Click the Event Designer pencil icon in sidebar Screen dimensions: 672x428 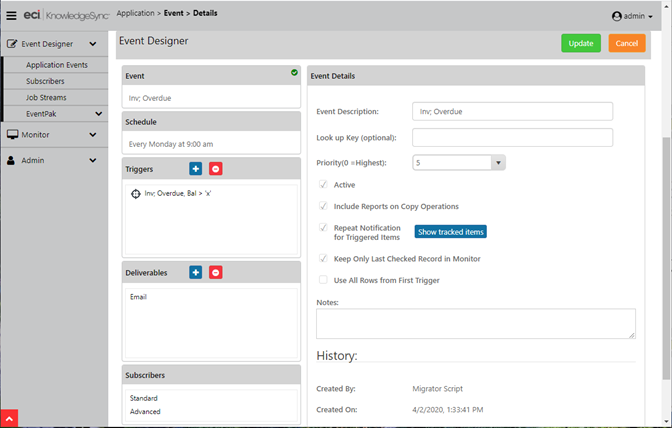pyautogui.click(x=12, y=44)
